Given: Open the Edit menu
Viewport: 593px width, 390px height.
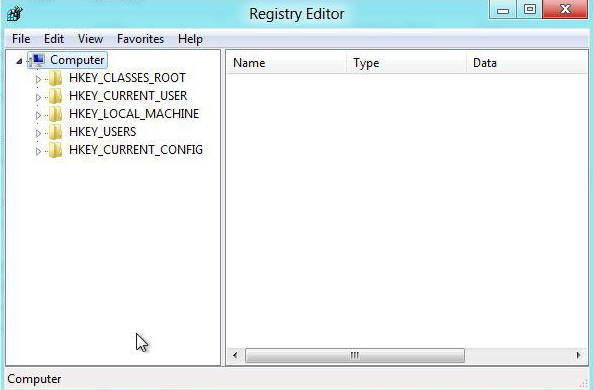Looking at the screenshot, I should point(54,39).
